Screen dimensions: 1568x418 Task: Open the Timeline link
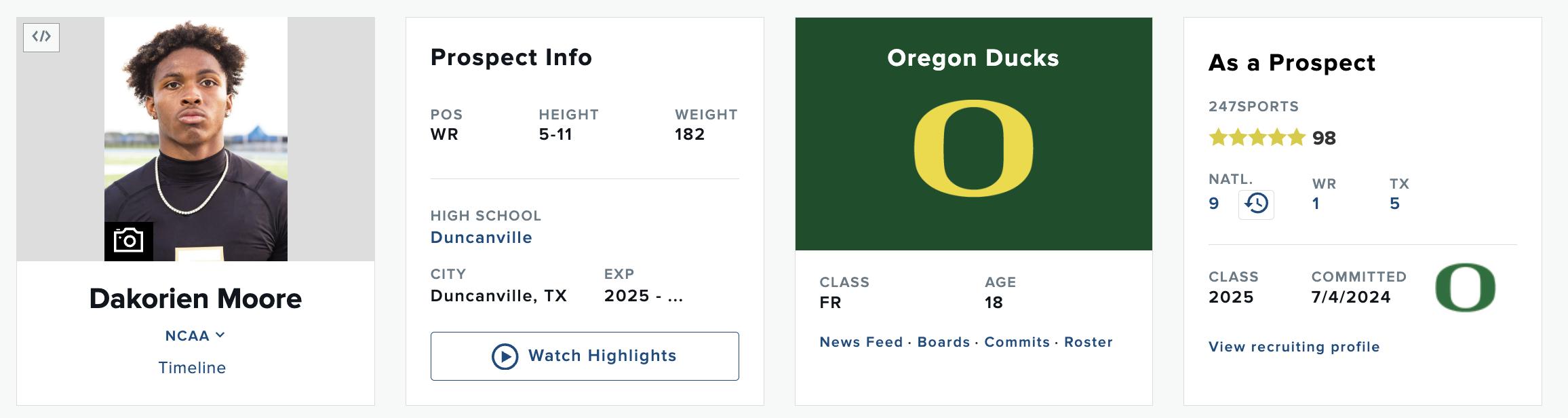pyautogui.click(x=192, y=368)
